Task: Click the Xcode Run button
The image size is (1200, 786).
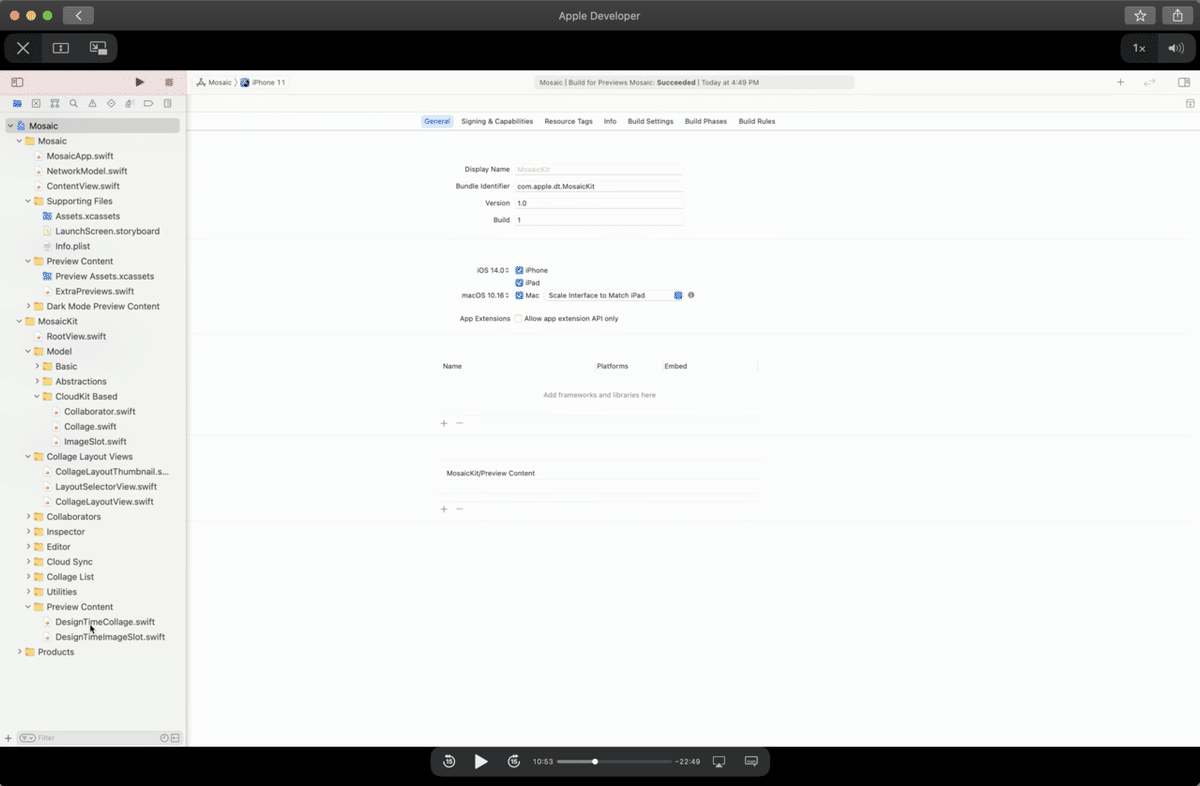Action: [139, 82]
